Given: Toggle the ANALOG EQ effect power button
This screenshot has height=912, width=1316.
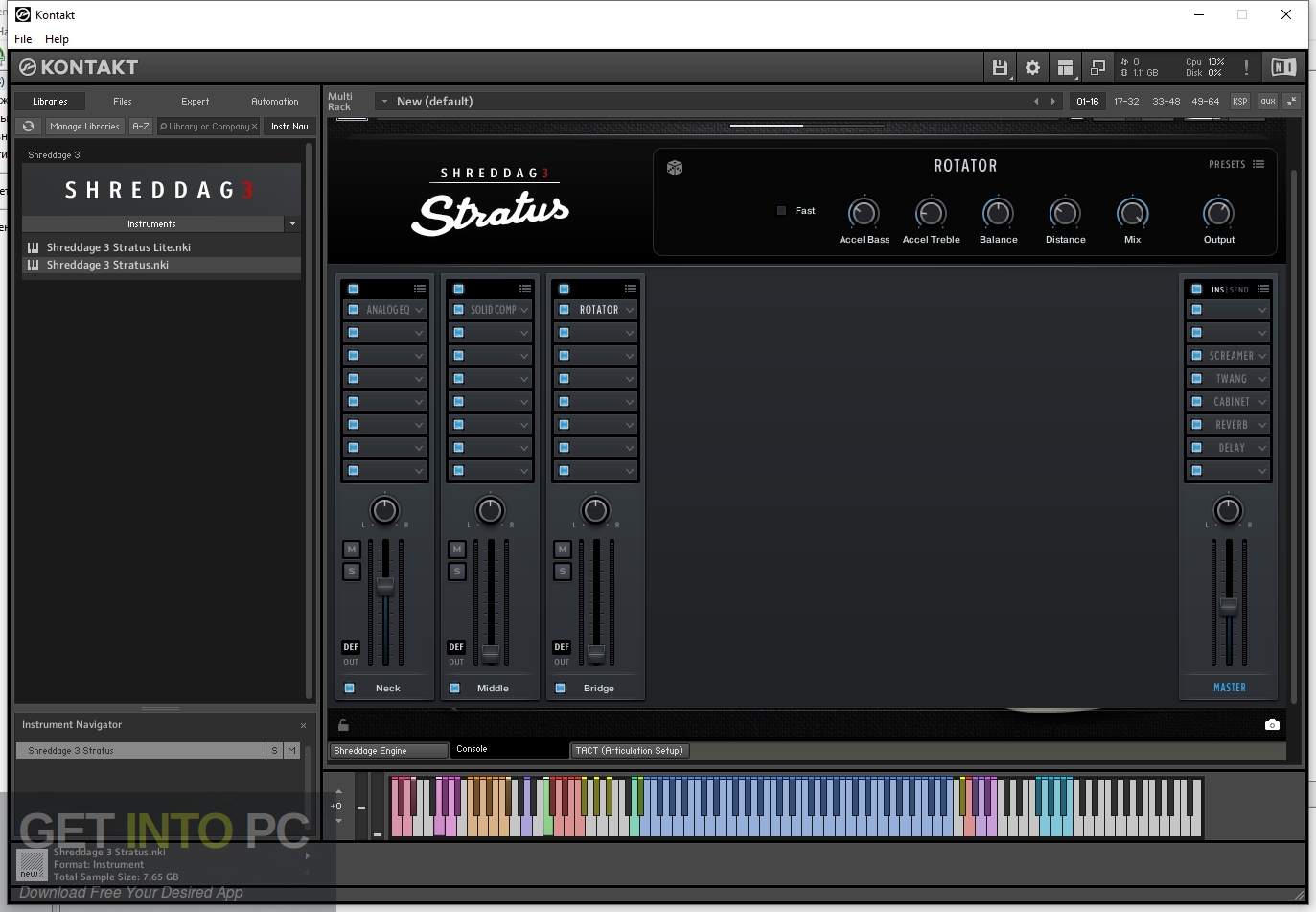Looking at the screenshot, I should pyautogui.click(x=353, y=310).
